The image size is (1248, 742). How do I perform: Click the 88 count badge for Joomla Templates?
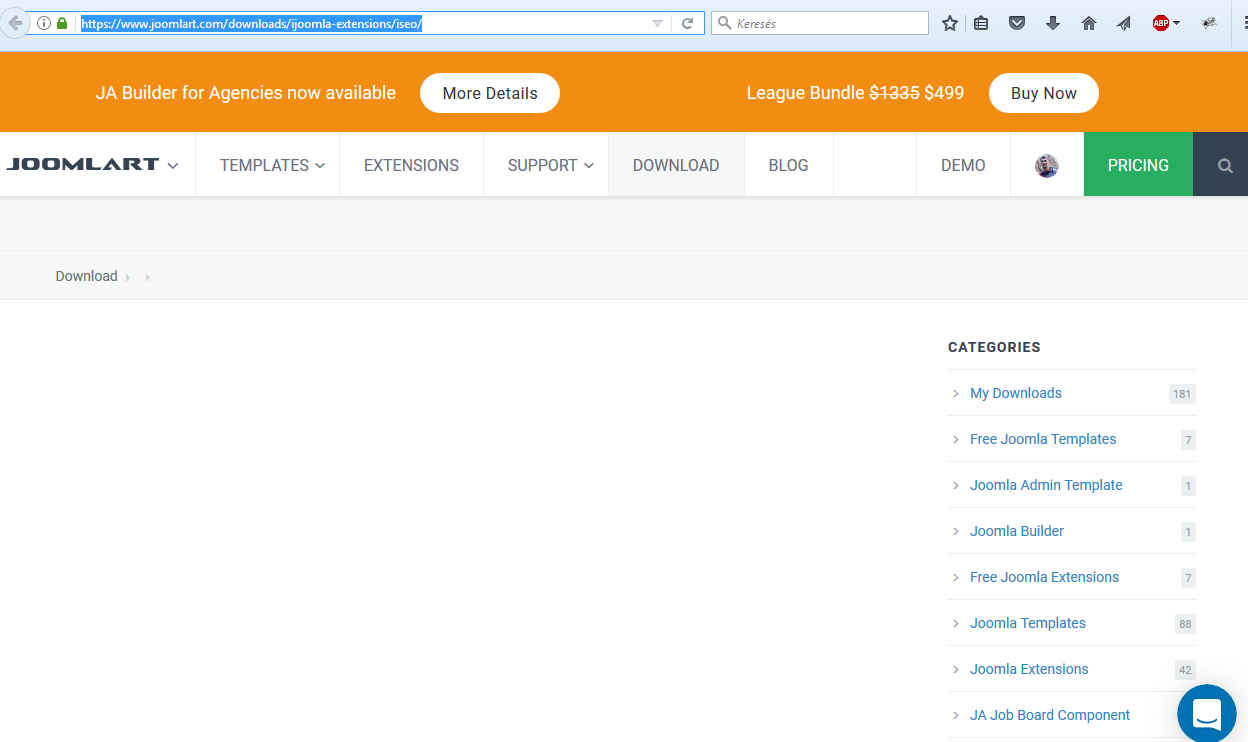pyautogui.click(x=1185, y=624)
